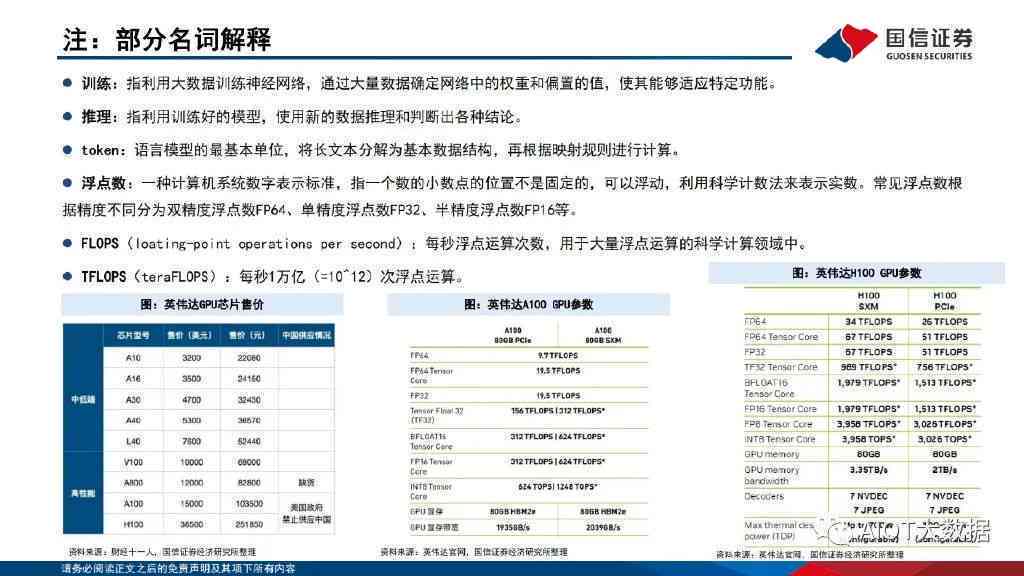Click the 9.7 TFLOPS value
The image size is (1024, 576).
[558, 355]
